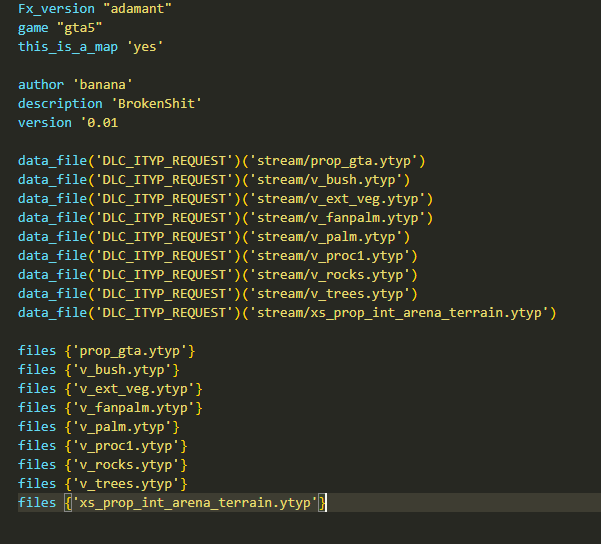The width and height of the screenshot is (601, 544).
Task: Click the data_file line for stream/v_rocks.ytyp
Action: click(x=218, y=275)
